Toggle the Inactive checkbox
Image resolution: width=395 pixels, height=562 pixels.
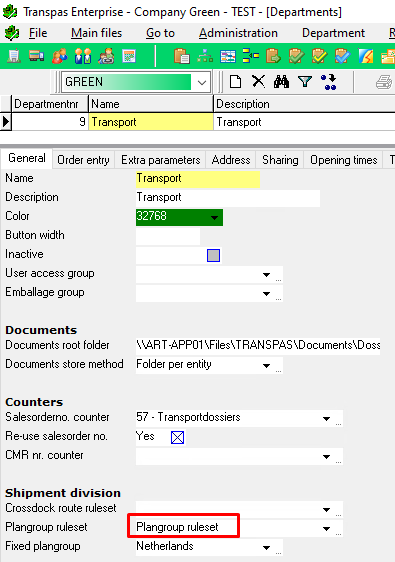tap(213, 256)
